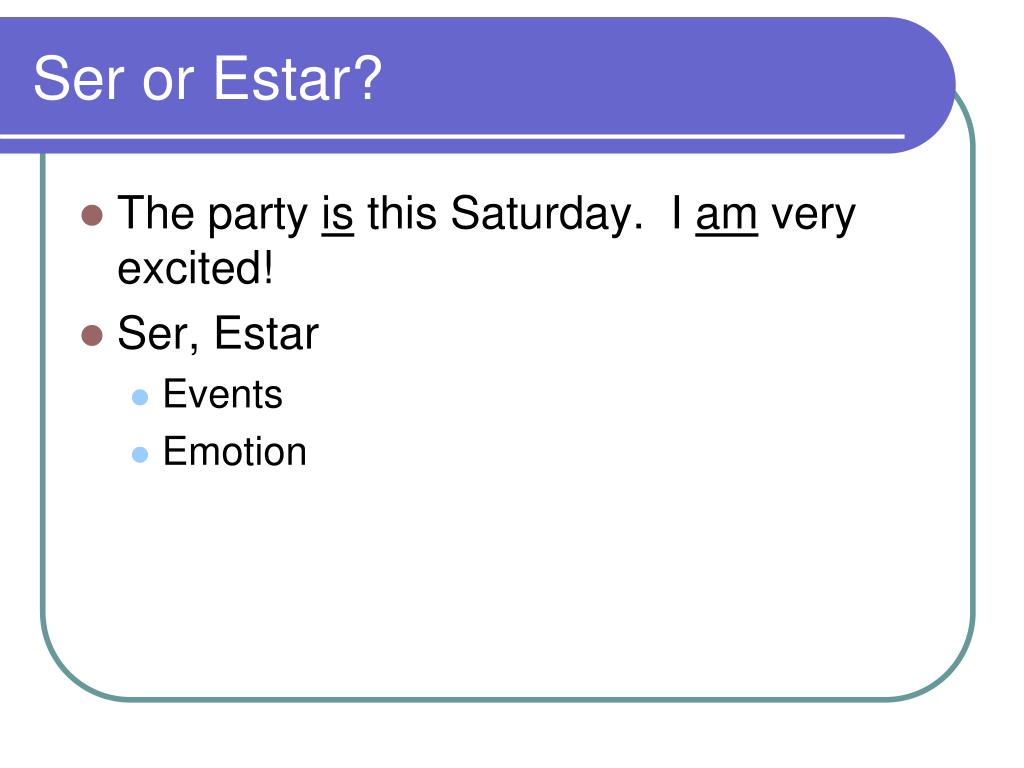The height and width of the screenshot is (768, 1024).
Task: Click the word 'very' in the first bullet
Action: coord(813,216)
